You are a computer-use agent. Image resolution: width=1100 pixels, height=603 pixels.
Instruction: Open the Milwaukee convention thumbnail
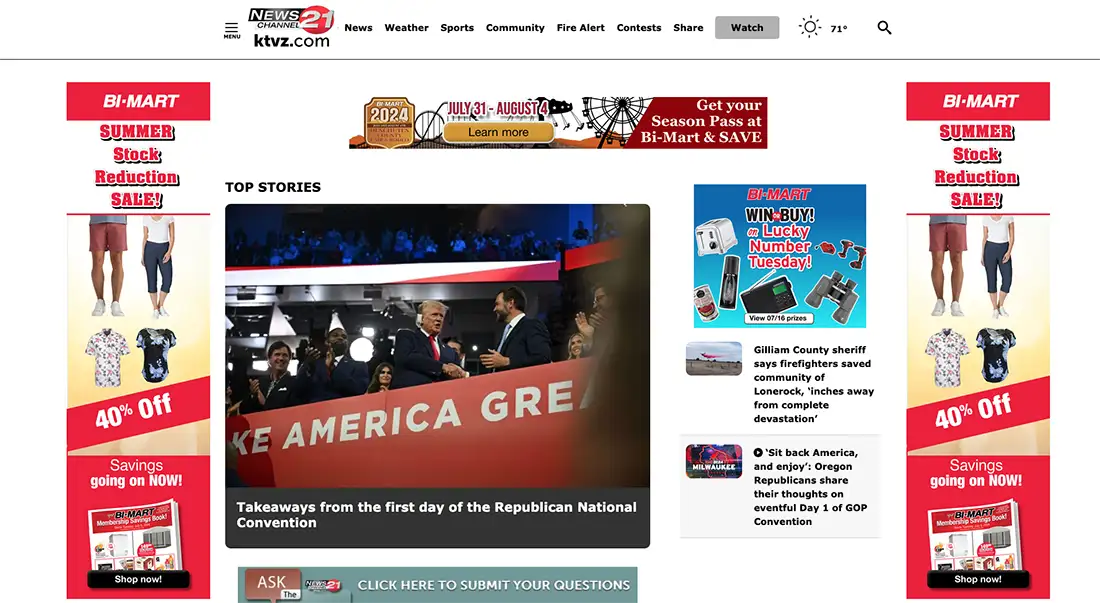point(713,461)
